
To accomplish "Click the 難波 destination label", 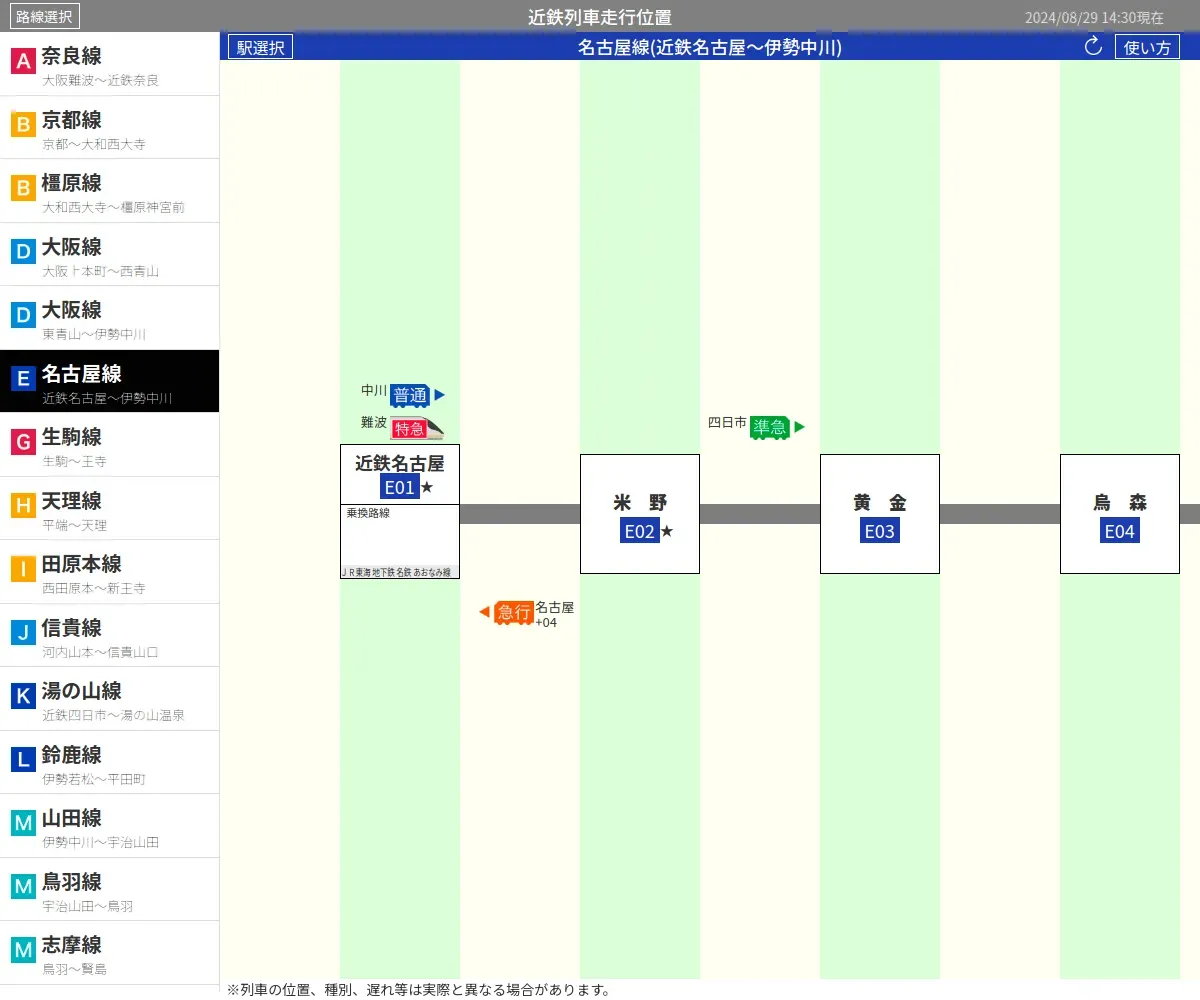I will pyautogui.click(x=374, y=423).
